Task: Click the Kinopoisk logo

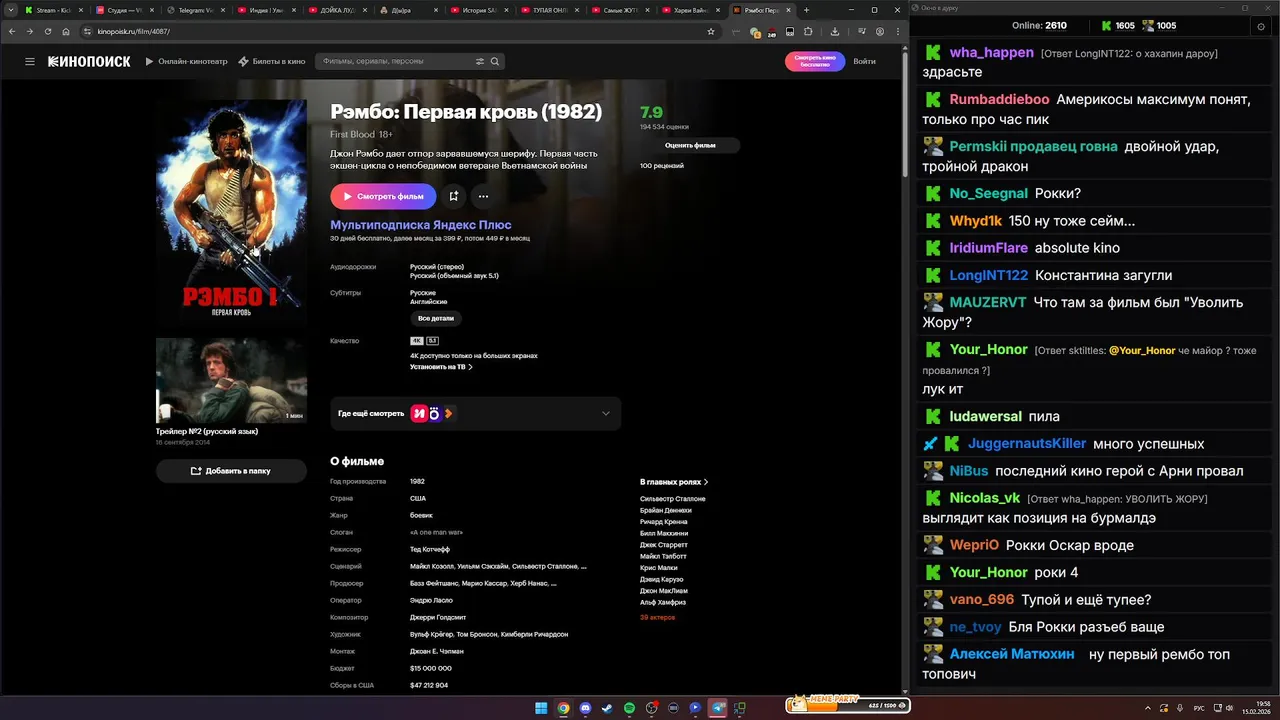Action: tap(89, 61)
